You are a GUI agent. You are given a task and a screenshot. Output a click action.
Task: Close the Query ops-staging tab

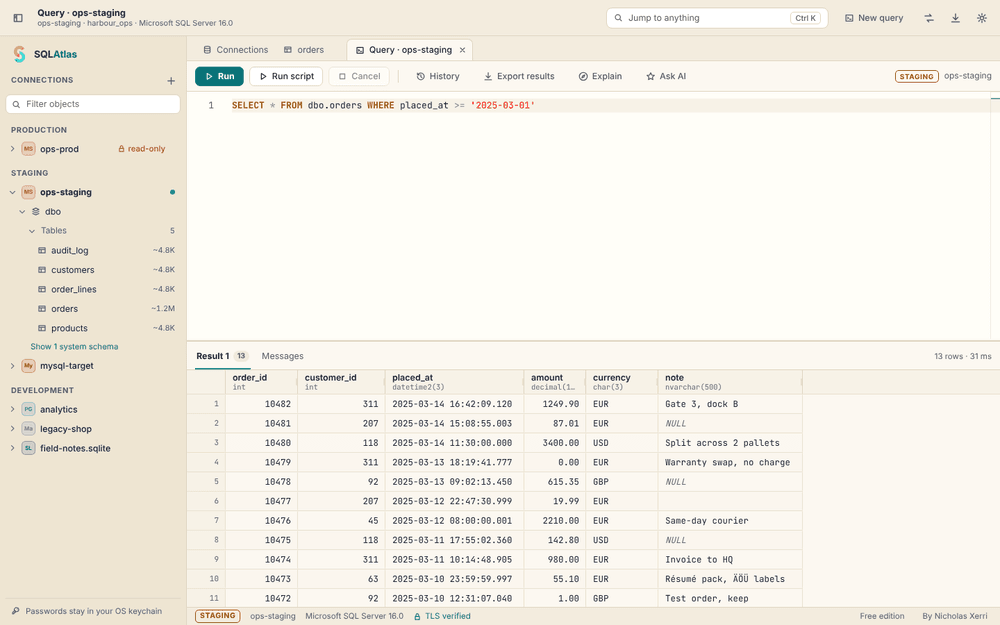click(x=462, y=50)
